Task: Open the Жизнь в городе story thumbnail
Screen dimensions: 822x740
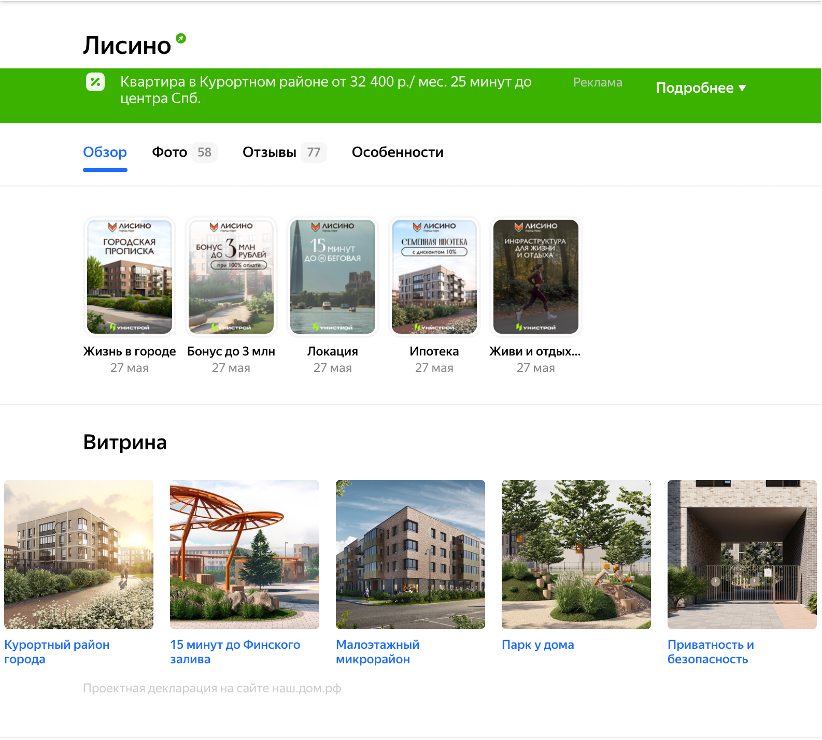Action: tap(130, 277)
